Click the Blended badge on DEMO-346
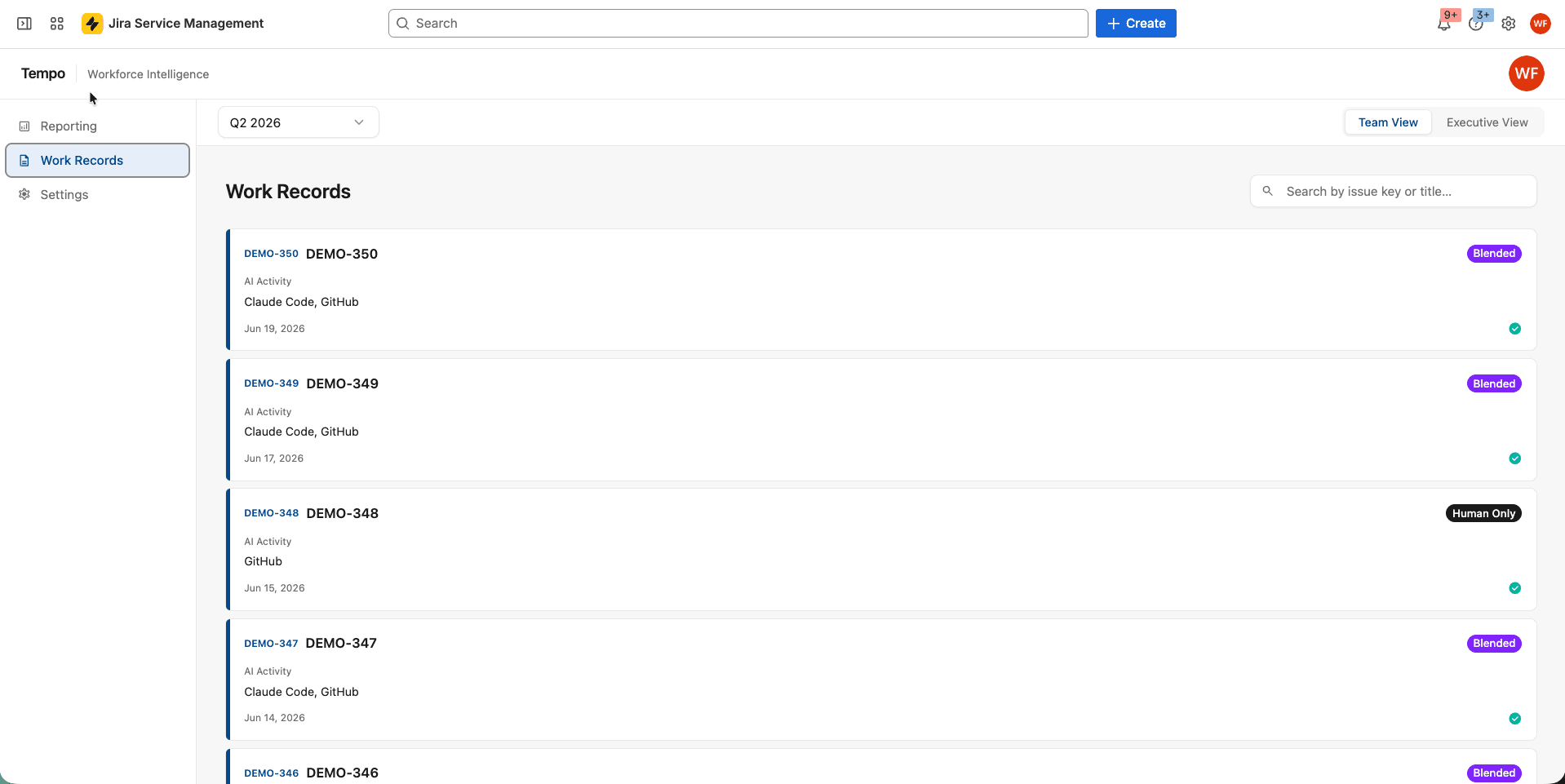 [x=1494, y=773]
